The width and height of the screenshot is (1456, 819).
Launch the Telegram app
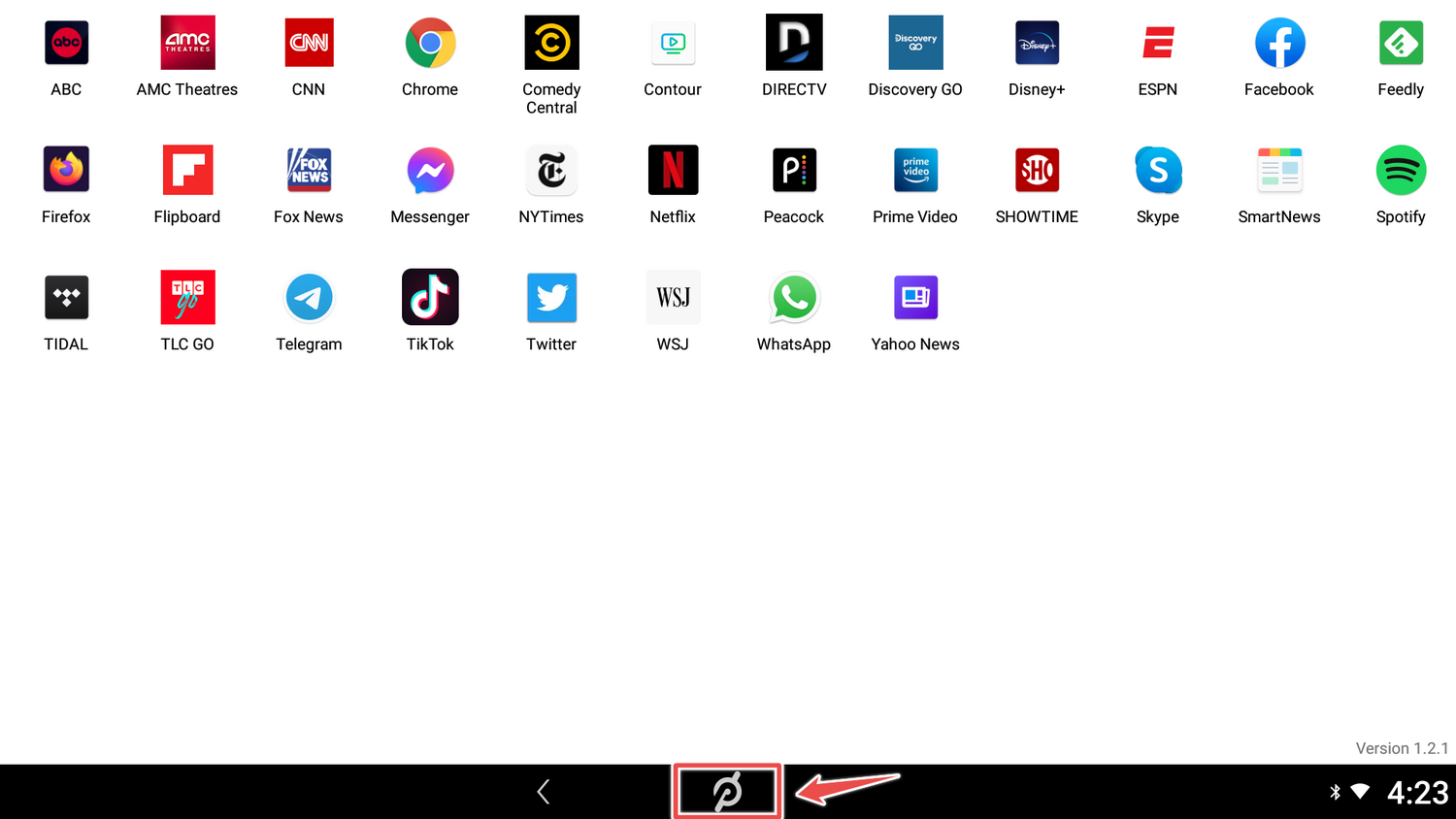click(309, 298)
